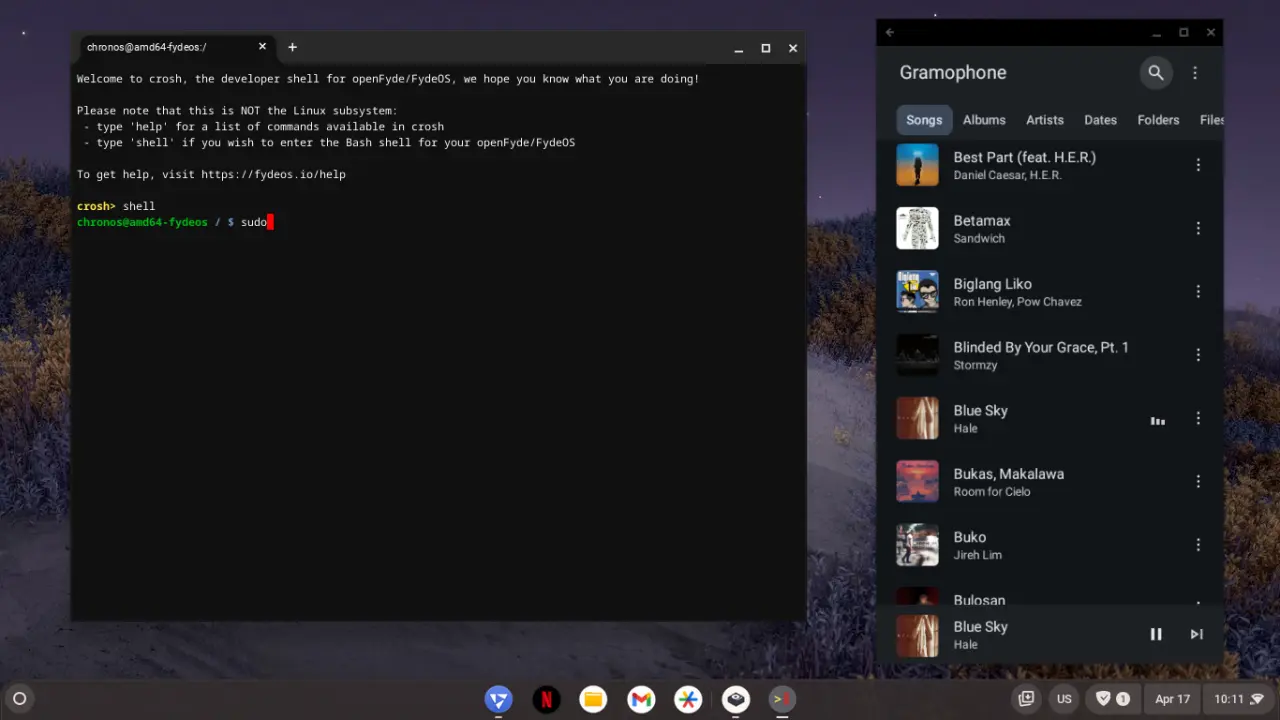Switch to the Files tab
1280x720 pixels.
click(1211, 120)
